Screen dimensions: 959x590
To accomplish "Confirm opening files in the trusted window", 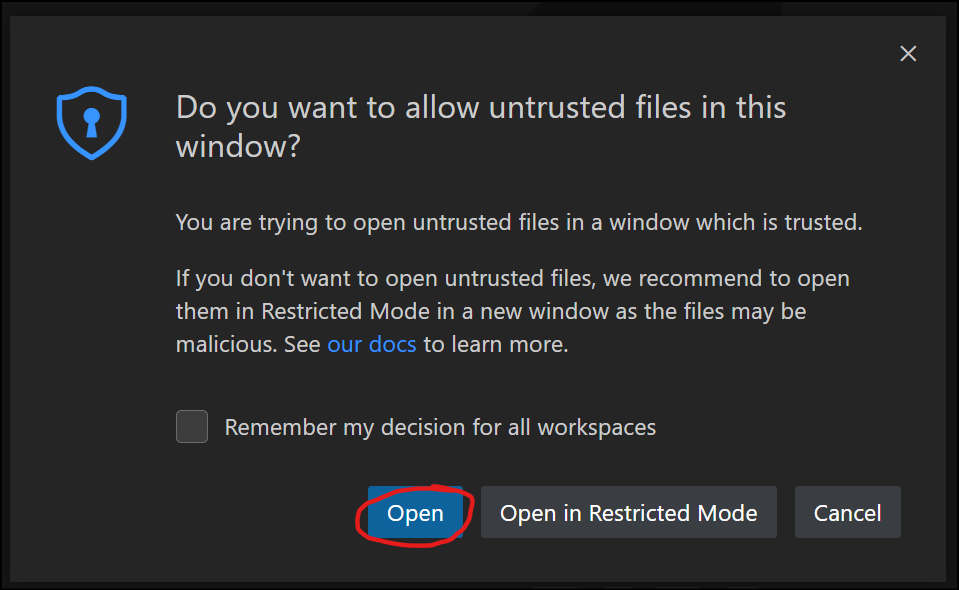I will pos(415,513).
